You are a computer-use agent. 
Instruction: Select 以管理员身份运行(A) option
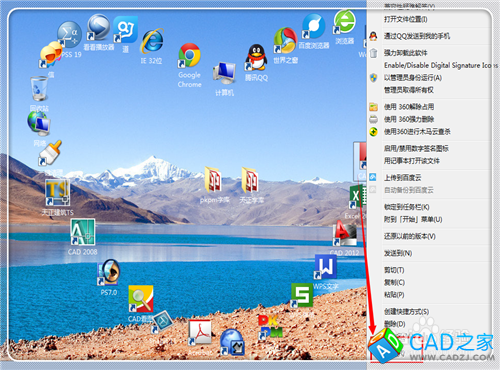click(413, 78)
